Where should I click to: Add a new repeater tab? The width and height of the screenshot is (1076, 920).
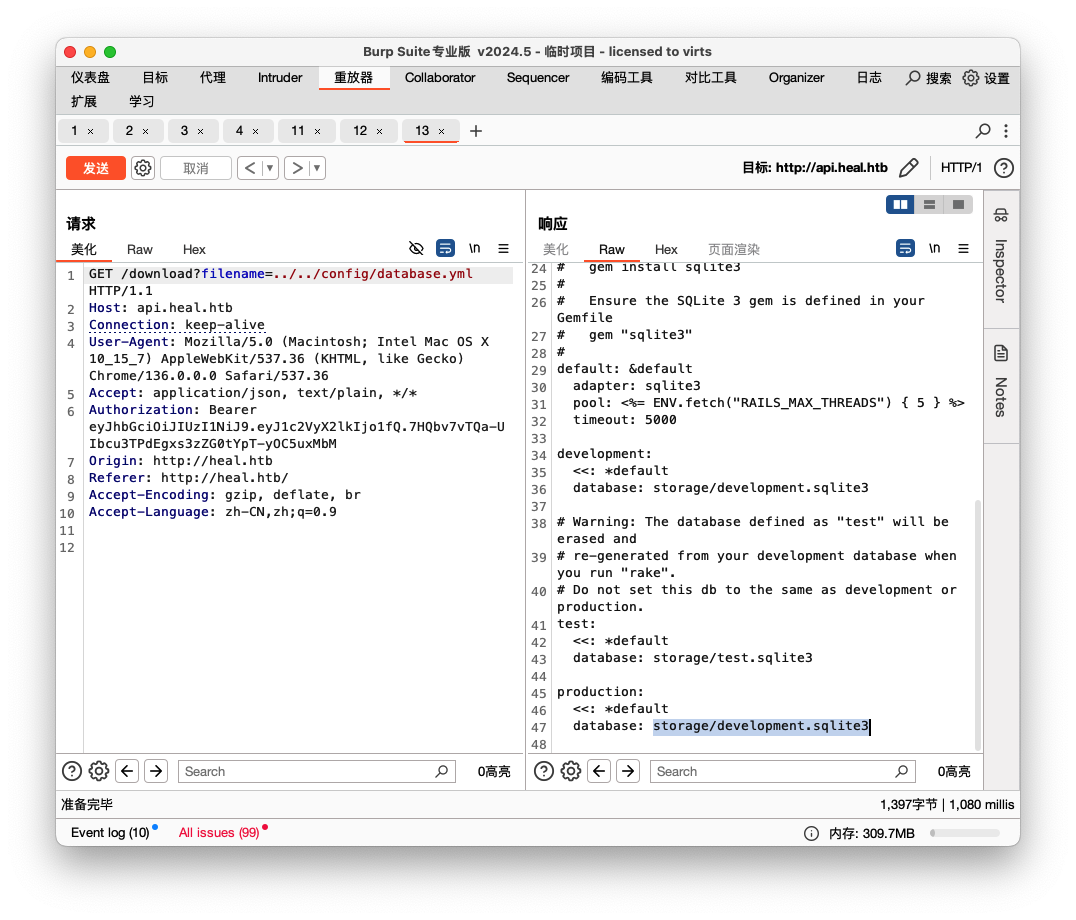click(476, 130)
